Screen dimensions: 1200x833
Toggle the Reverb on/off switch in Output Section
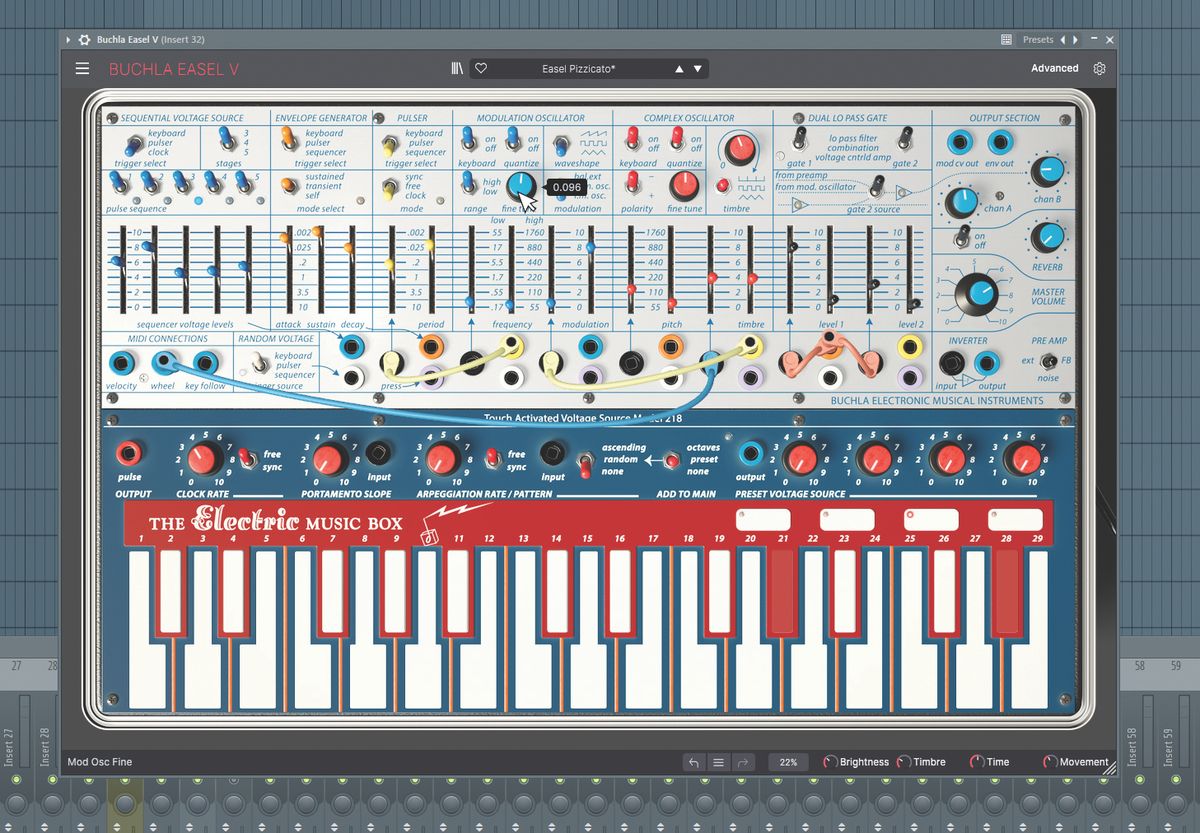(x=962, y=238)
